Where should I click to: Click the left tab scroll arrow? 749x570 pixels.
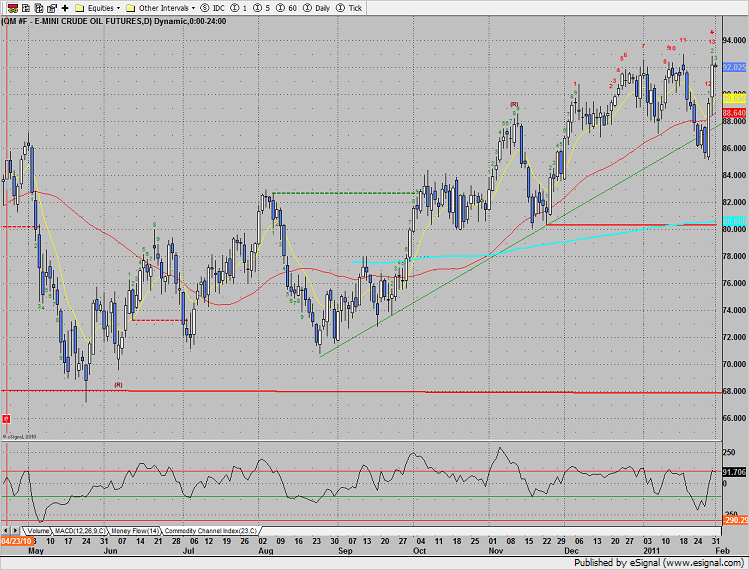[x=6, y=530]
